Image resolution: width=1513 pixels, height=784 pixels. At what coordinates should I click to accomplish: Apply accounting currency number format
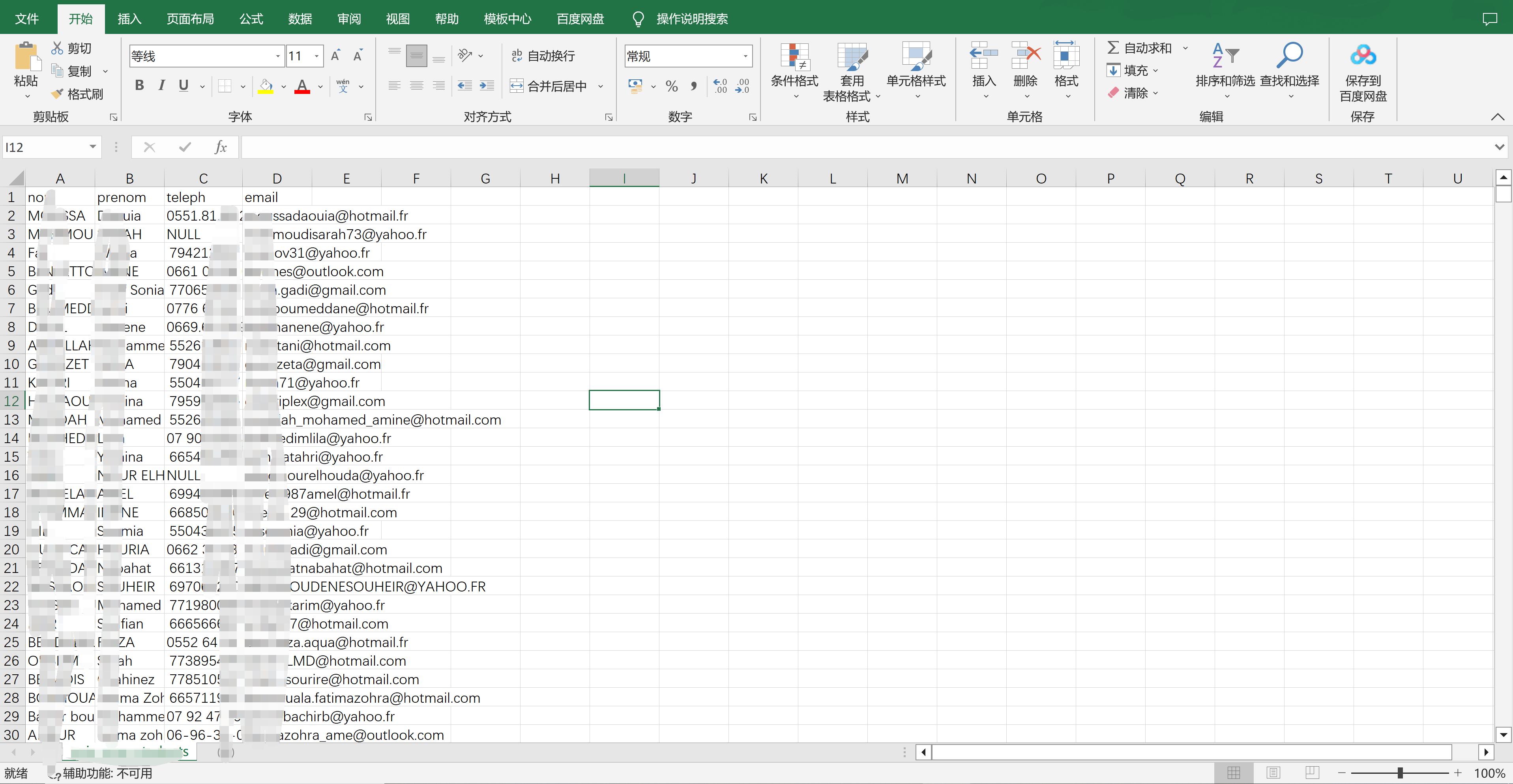click(x=635, y=86)
